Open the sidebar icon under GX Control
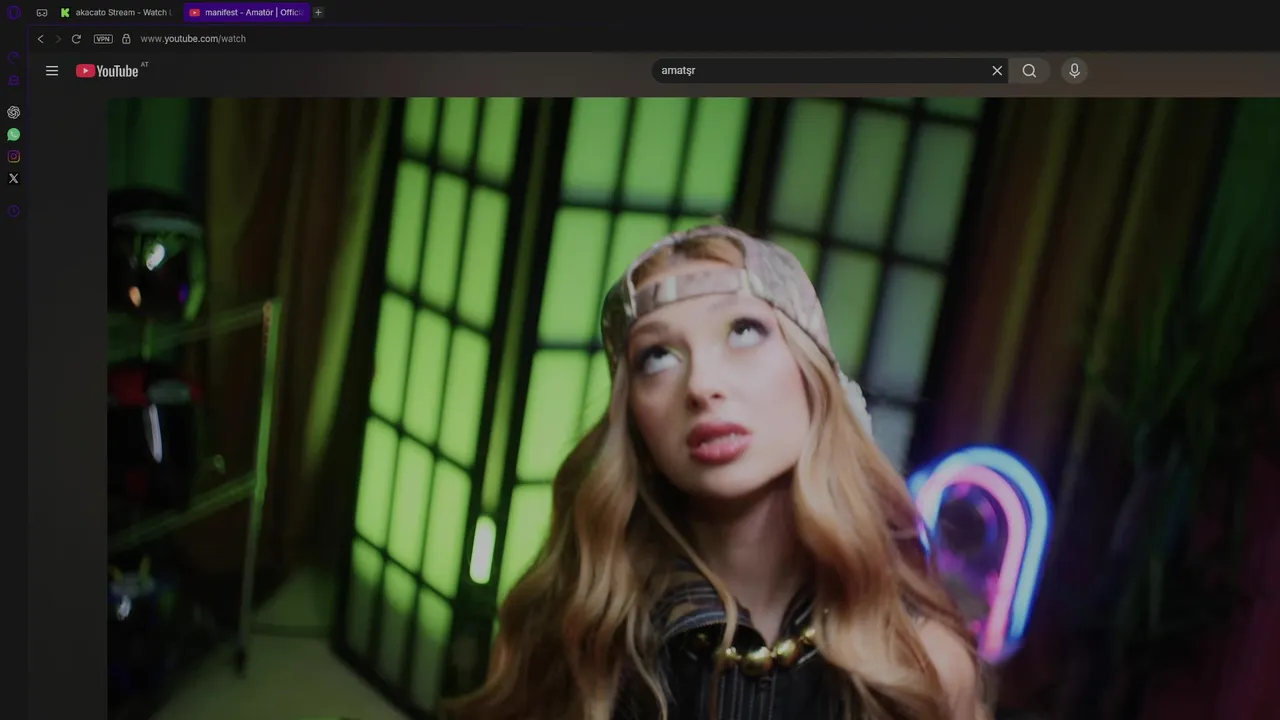The width and height of the screenshot is (1280, 720). click(14, 80)
